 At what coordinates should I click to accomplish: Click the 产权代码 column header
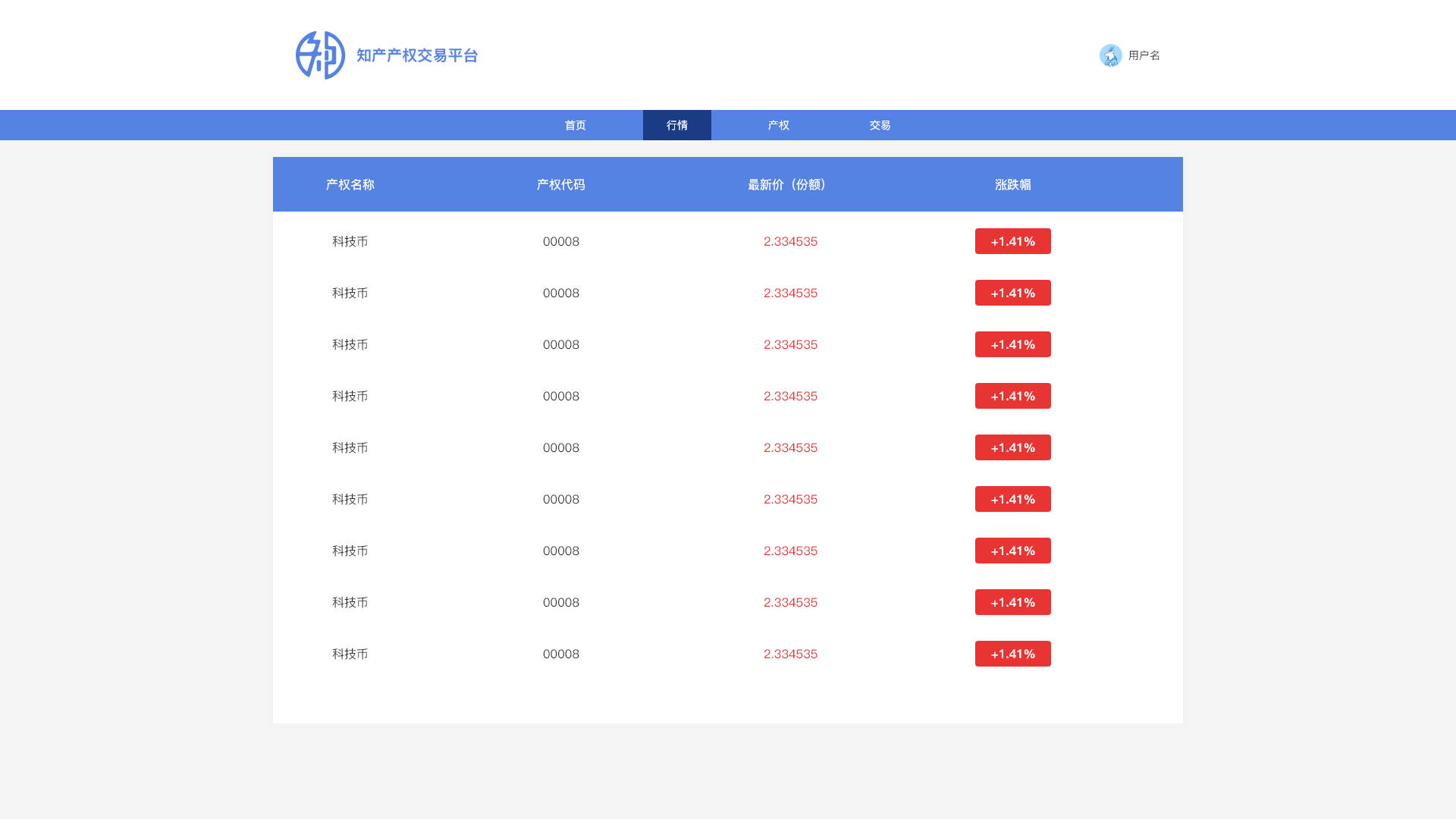tap(560, 184)
